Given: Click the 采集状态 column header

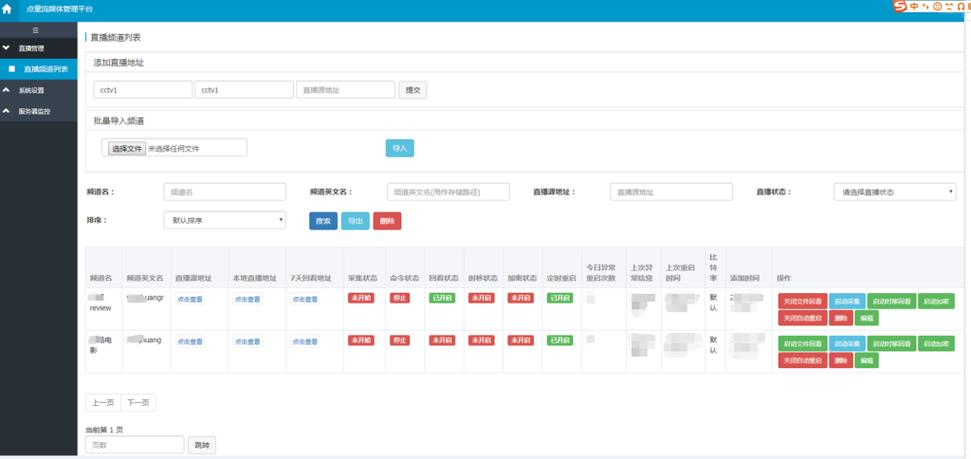Looking at the screenshot, I should pyautogui.click(x=362, y=278).
